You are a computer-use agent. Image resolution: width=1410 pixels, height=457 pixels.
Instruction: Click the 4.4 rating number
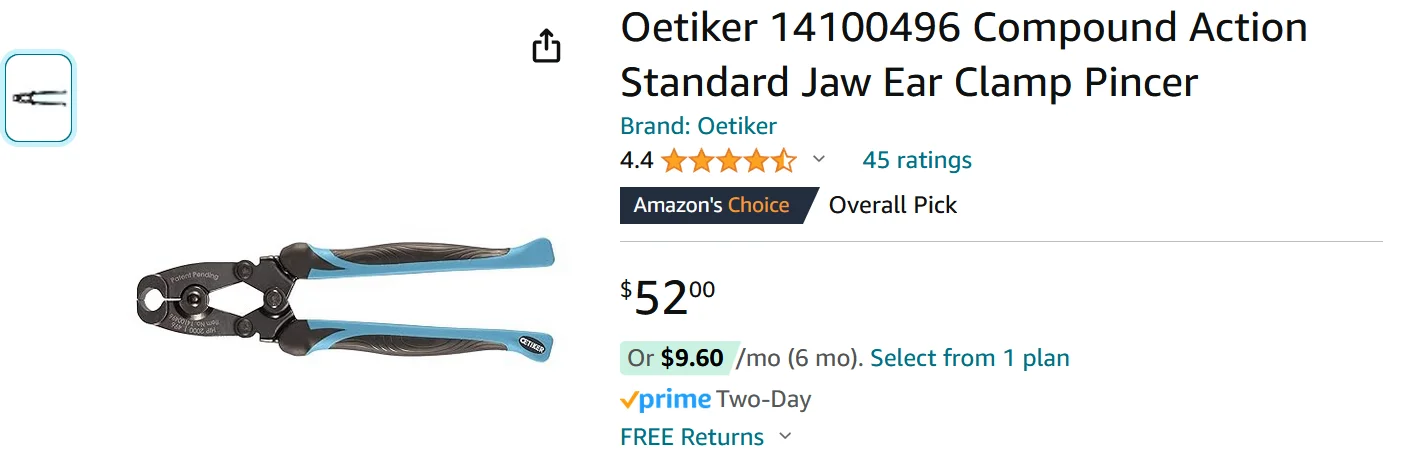point(637,160)
